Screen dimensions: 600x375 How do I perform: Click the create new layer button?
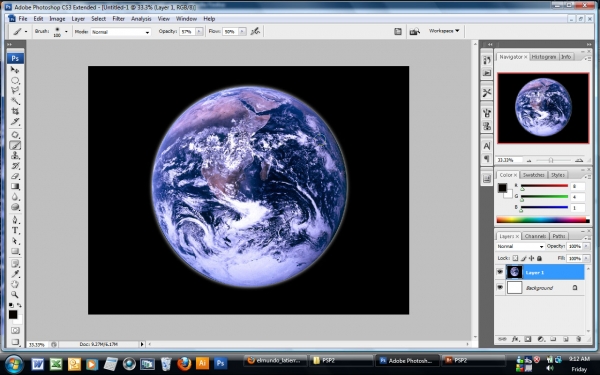(x=566, y=339)
